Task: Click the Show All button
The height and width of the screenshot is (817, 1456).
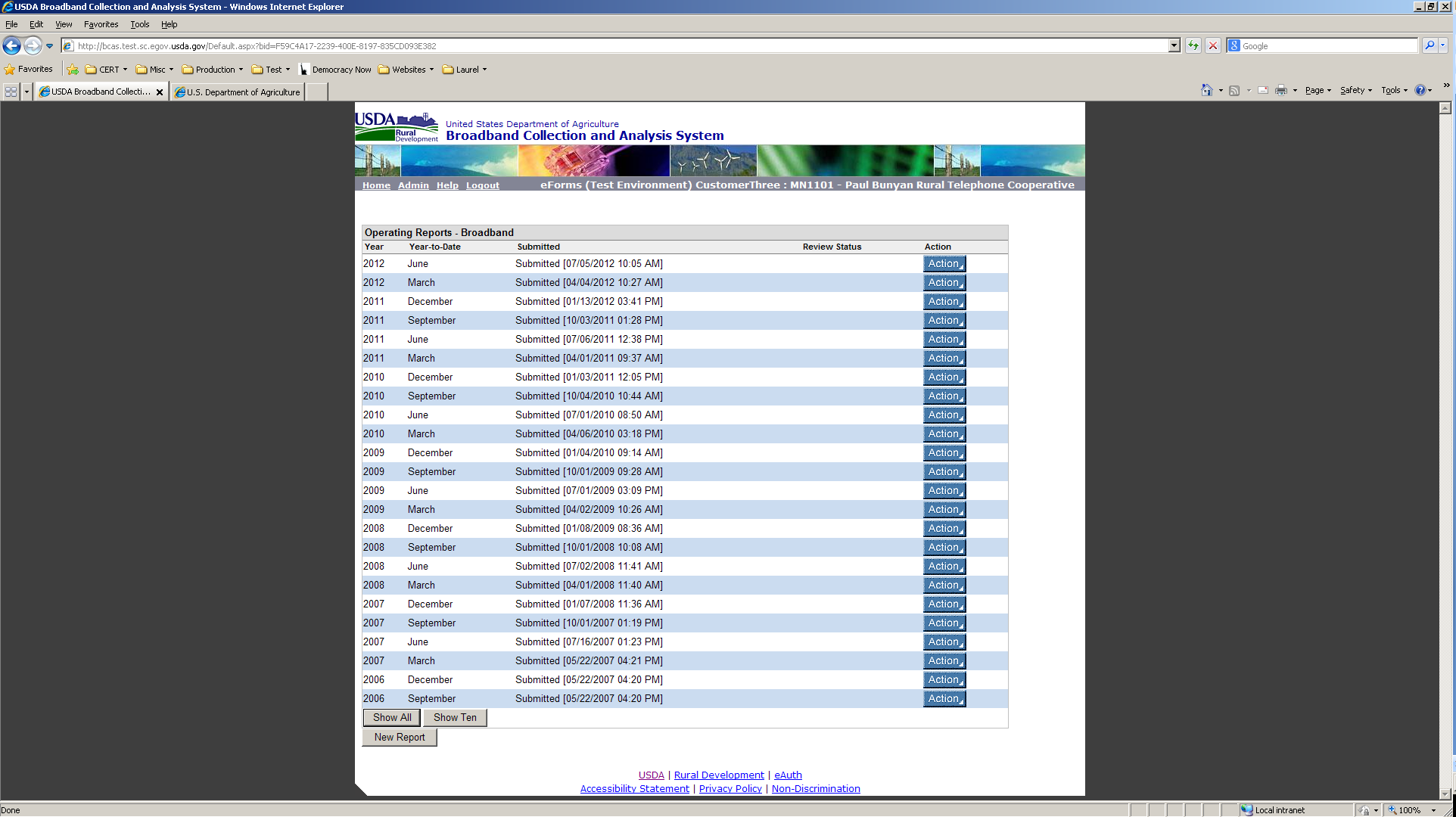Action: click(x=392, y=718)
